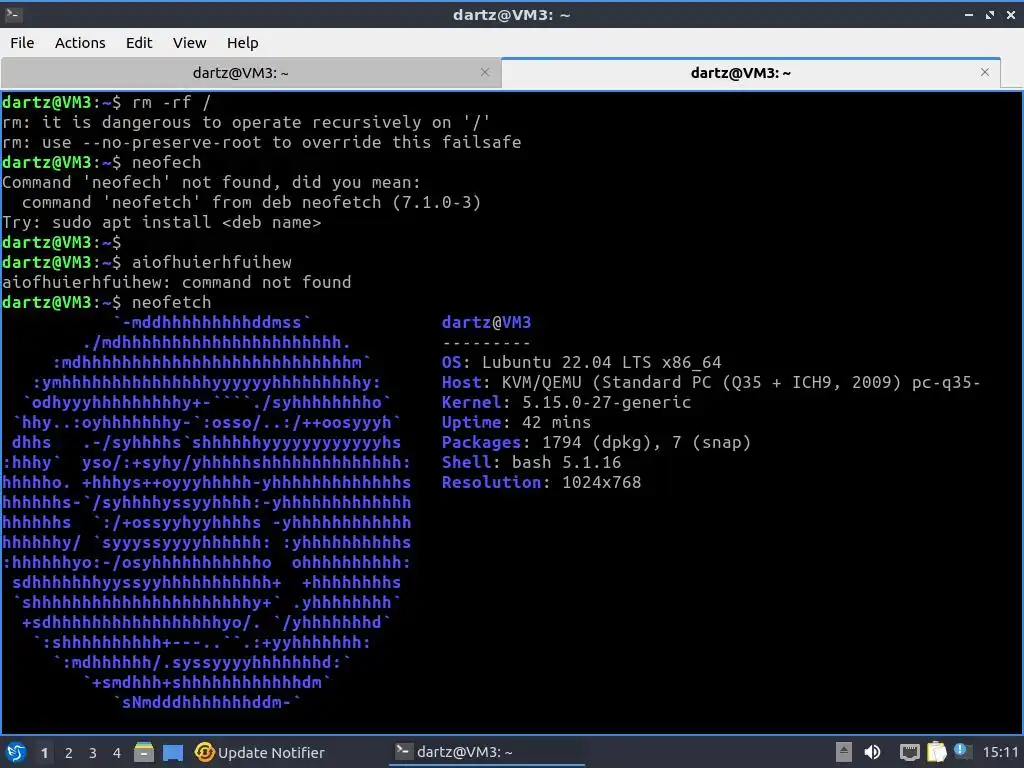Click the mistyped 'neofech' command

(x=167, y=163)
